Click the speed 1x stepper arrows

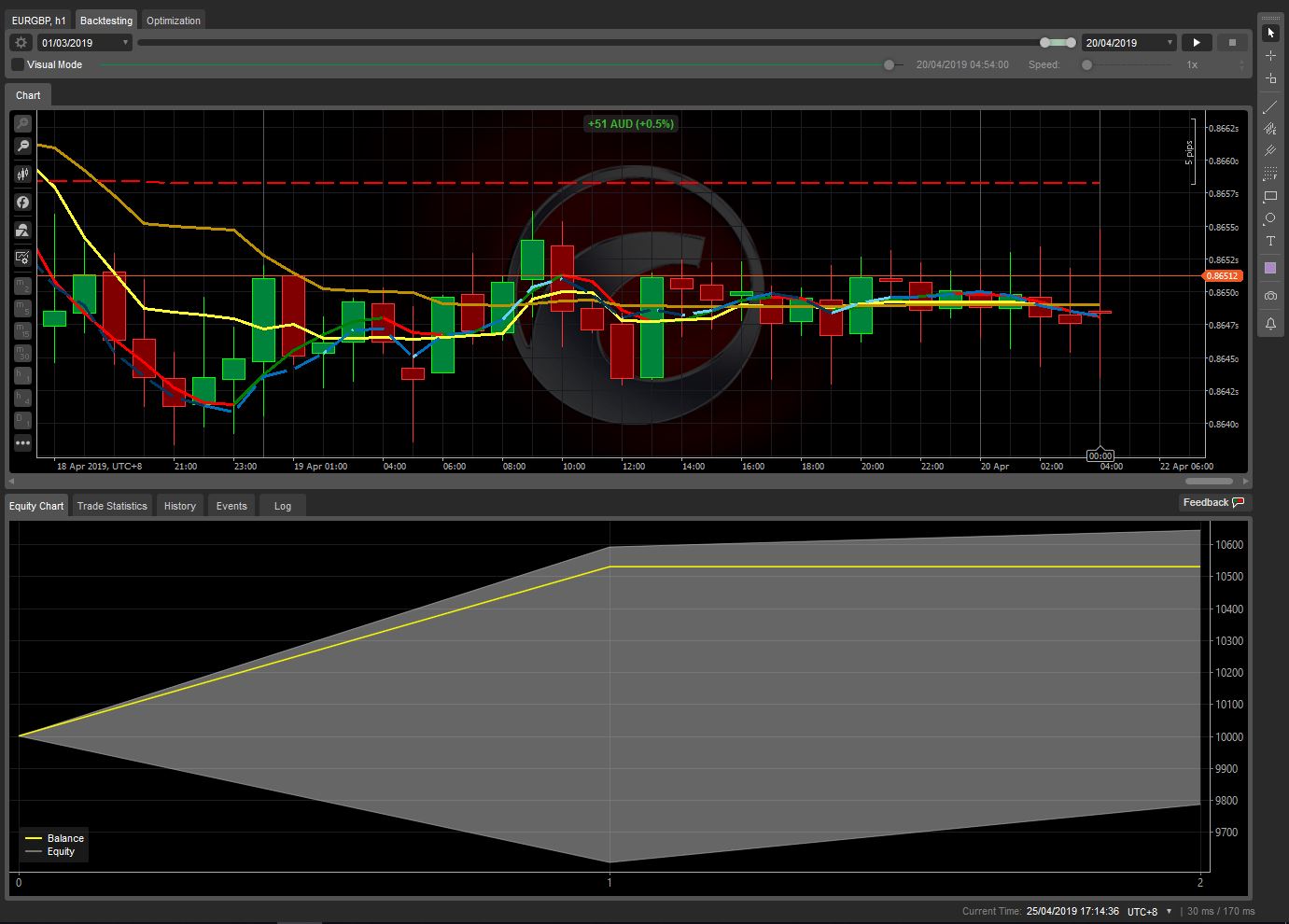pyautogui.click(x=1241, y=64)
